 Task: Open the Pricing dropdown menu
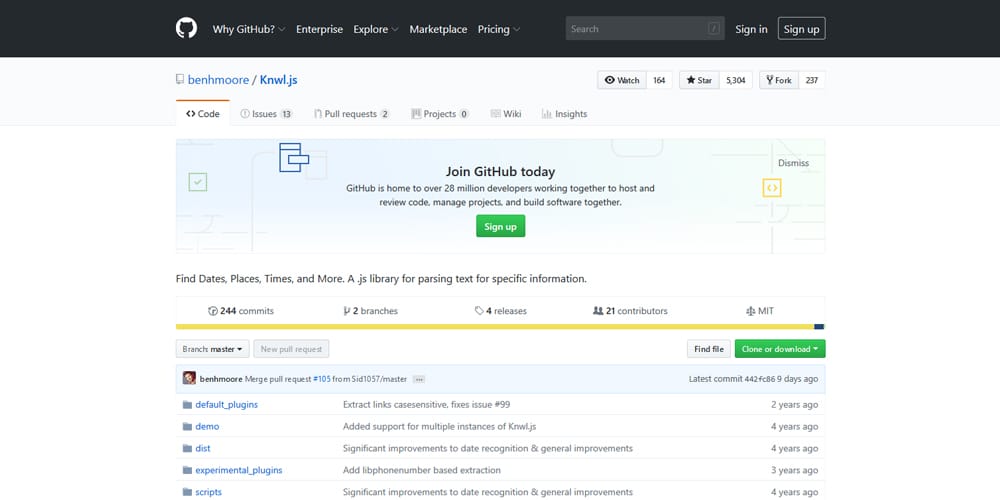click(x=499, y=29)
